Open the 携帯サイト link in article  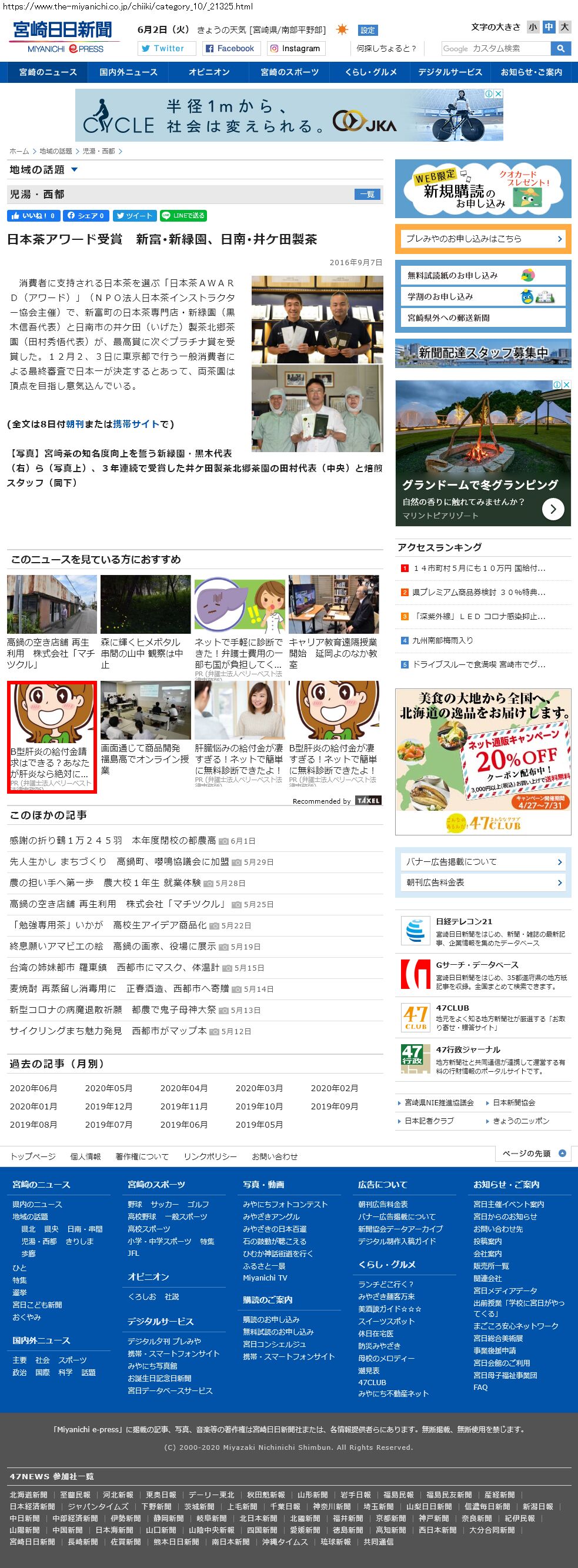136,424
